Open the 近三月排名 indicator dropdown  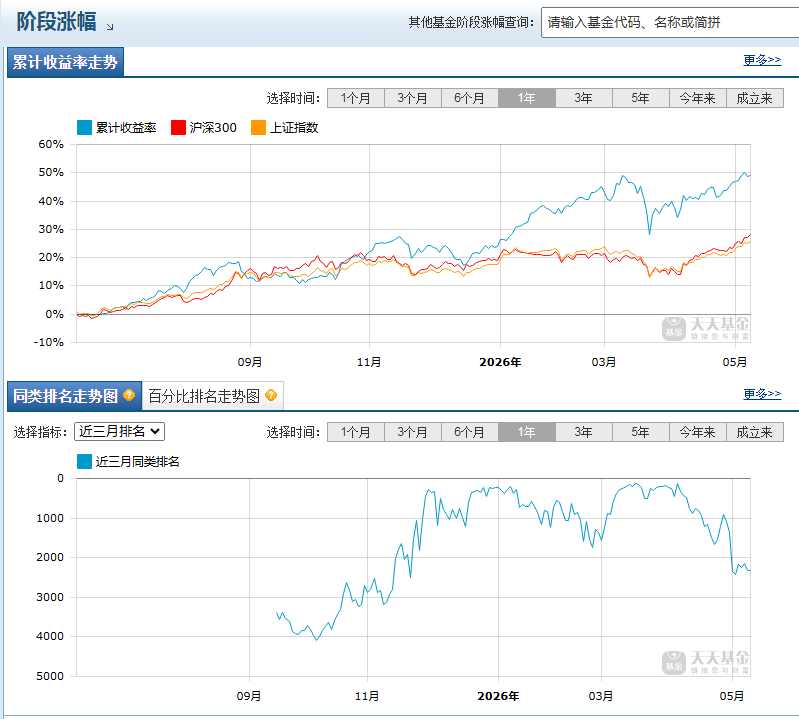click(119, 432)
